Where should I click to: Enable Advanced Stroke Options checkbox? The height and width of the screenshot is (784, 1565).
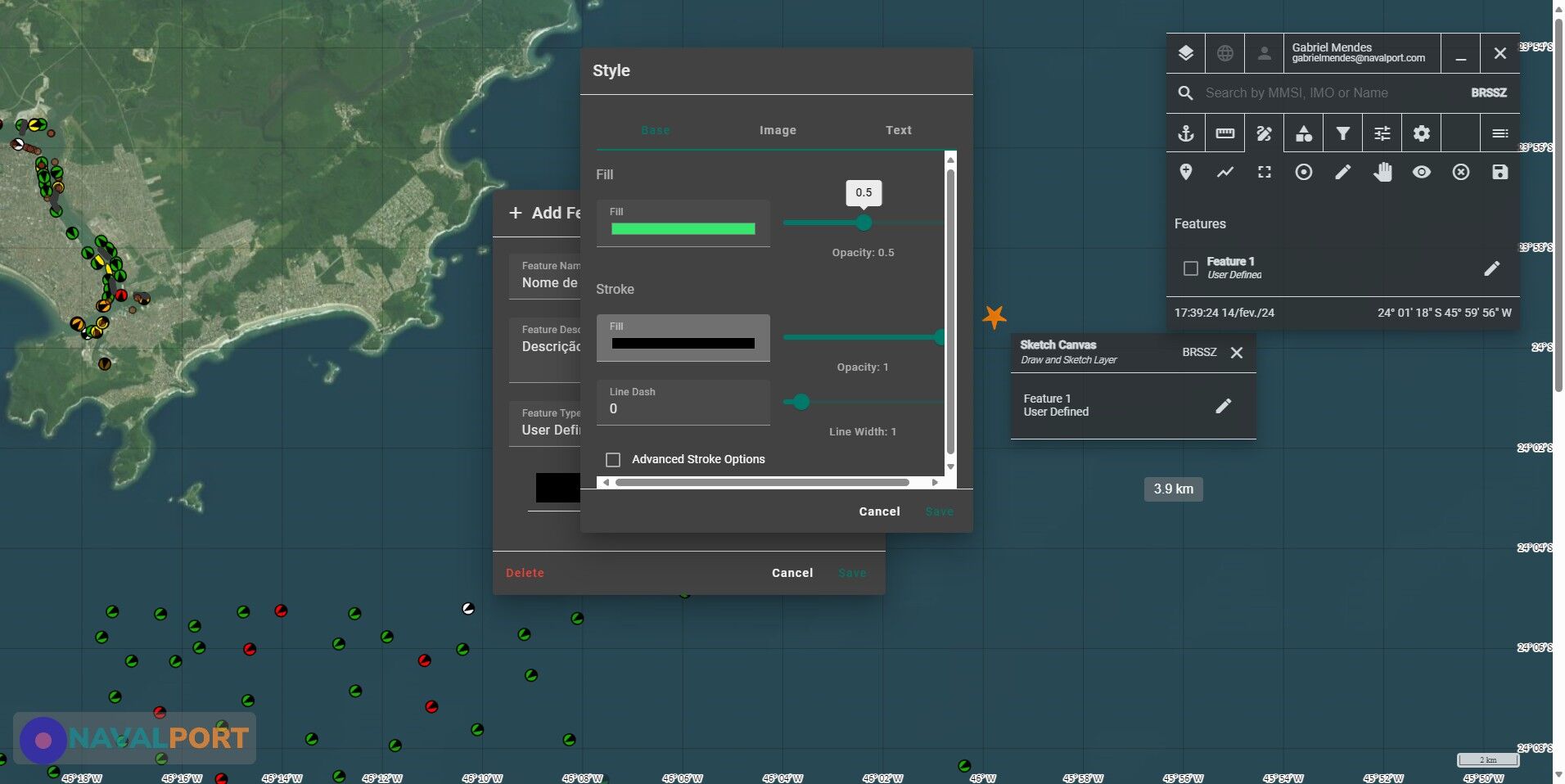[x=613, y=459]
